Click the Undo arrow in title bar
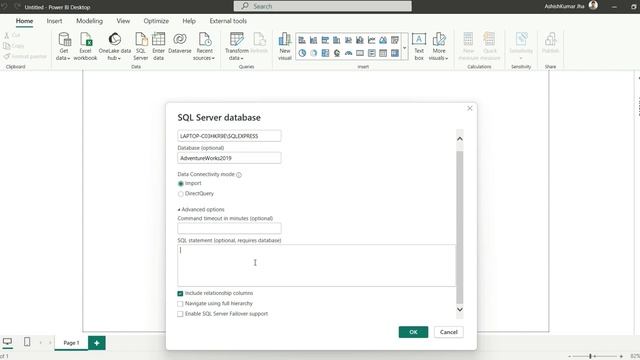 (5, 6)
